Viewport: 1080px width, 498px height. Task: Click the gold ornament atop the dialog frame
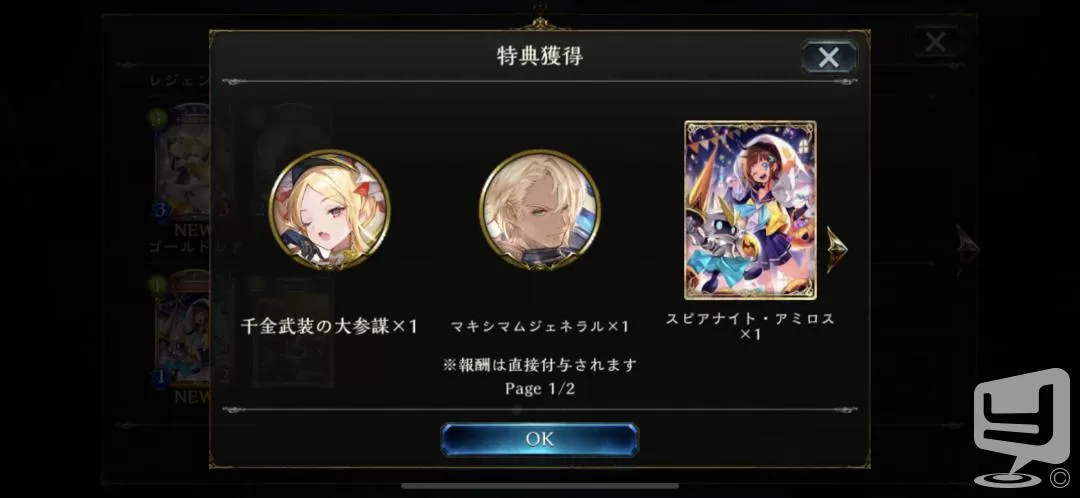(x=539, y=24)
